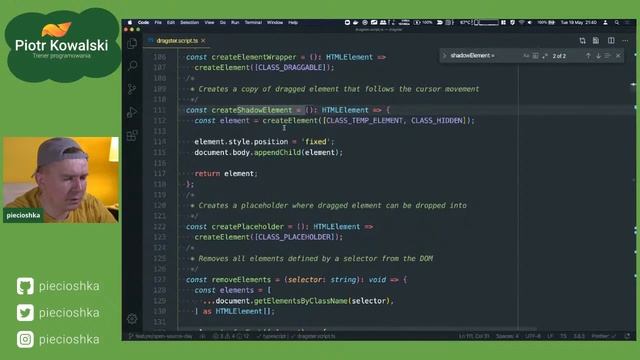640x360 pixels.
Task: Click createElementWrapper on line 106
Action: (x=254, y=57)
